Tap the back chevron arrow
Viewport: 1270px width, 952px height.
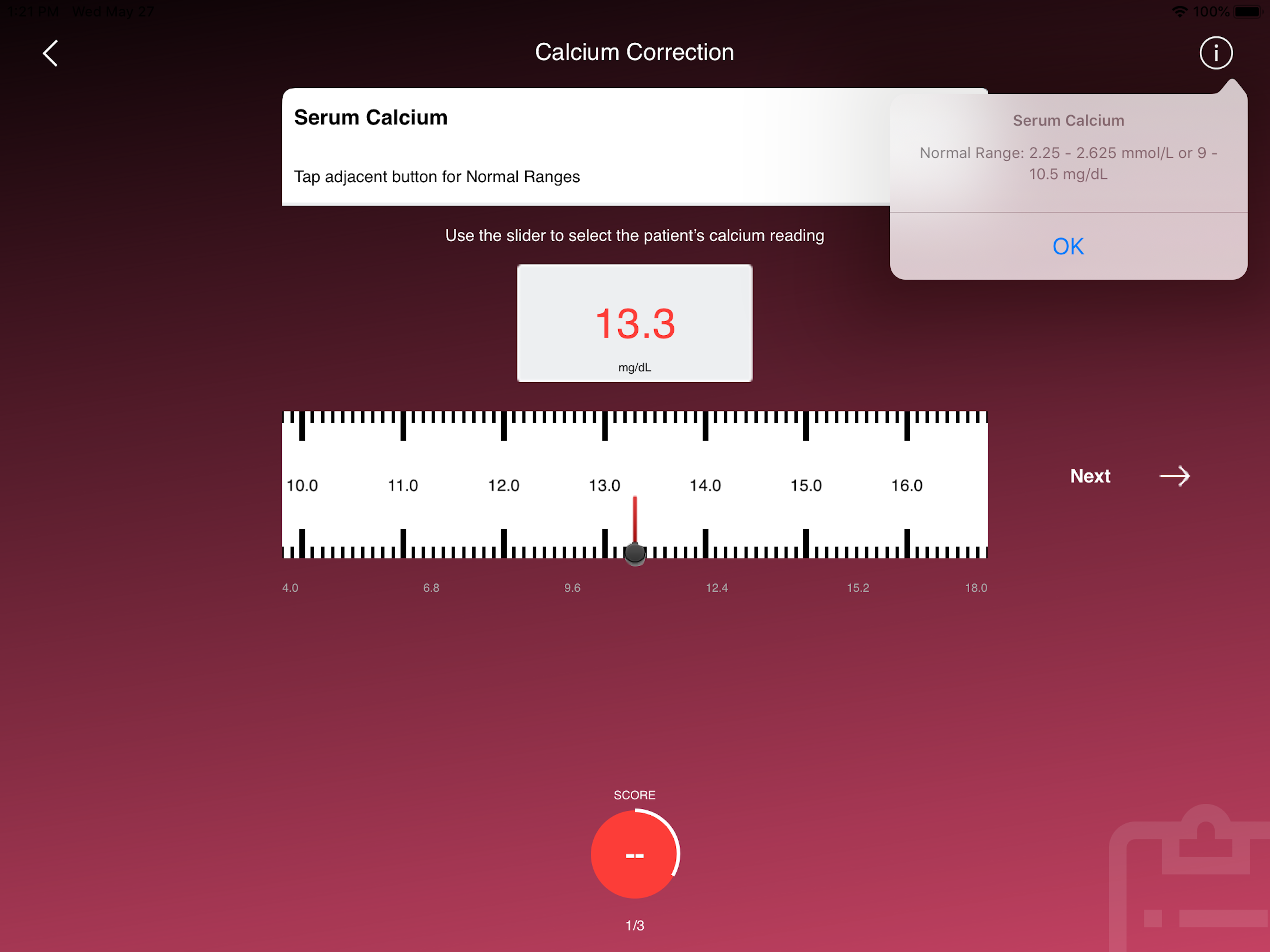tap(51, 53)
